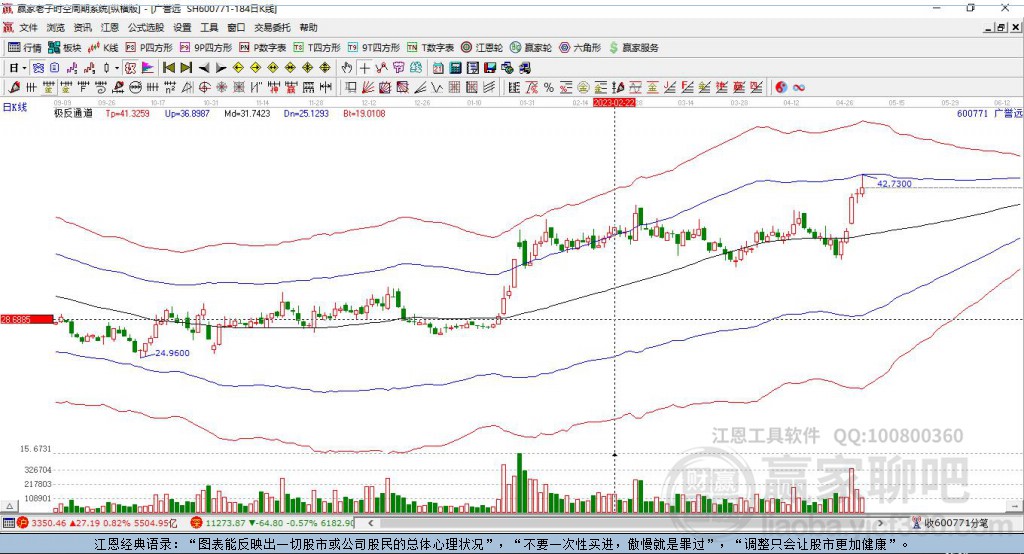Screen dimensions: 1024x554
Task: Select the n² number-square tool
Action: coord(170,88)
